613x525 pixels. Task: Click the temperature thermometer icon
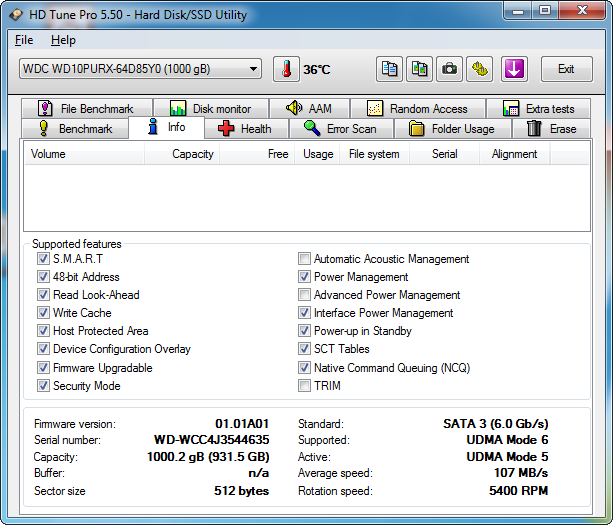[x=287, y=69]
